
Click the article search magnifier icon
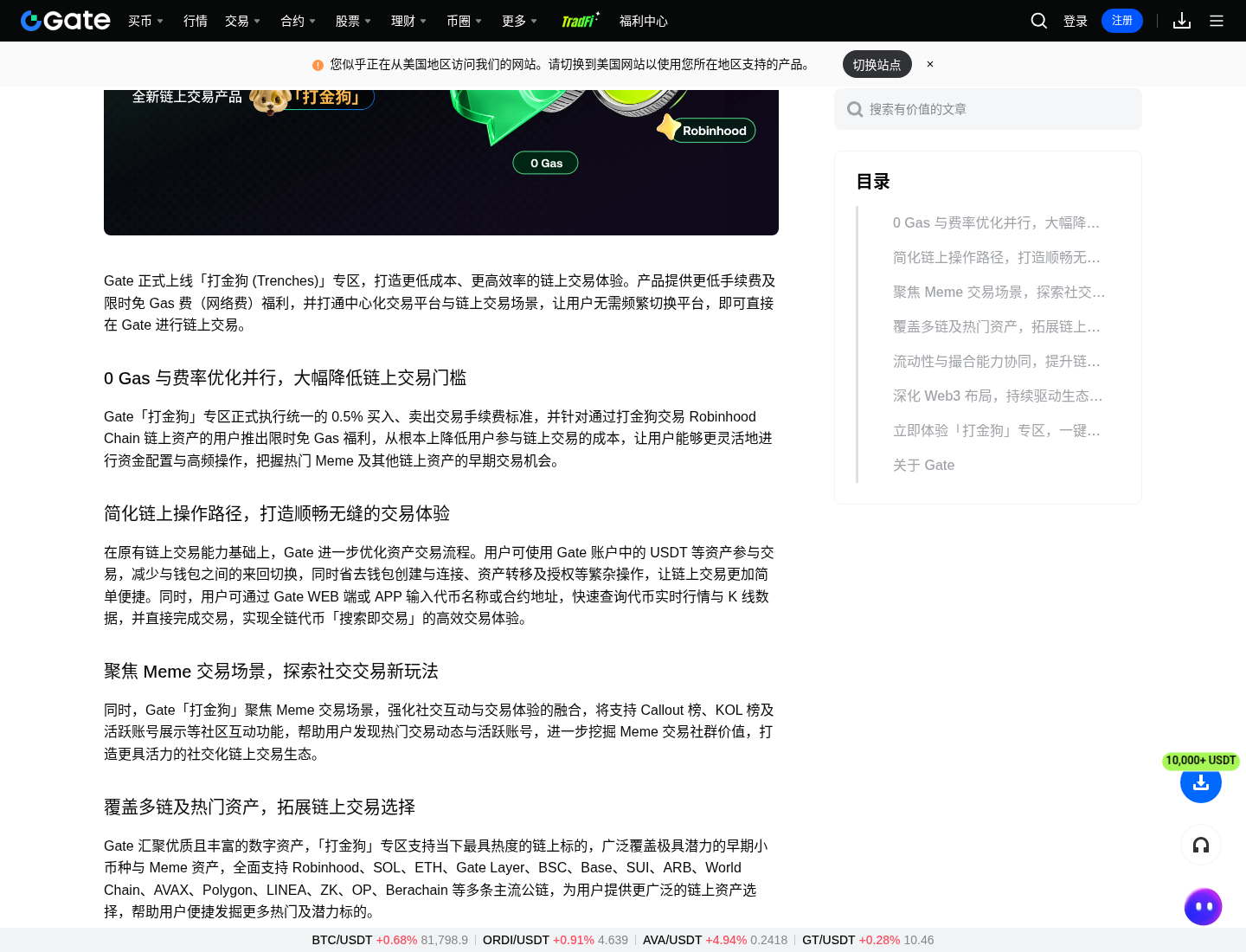855,109
